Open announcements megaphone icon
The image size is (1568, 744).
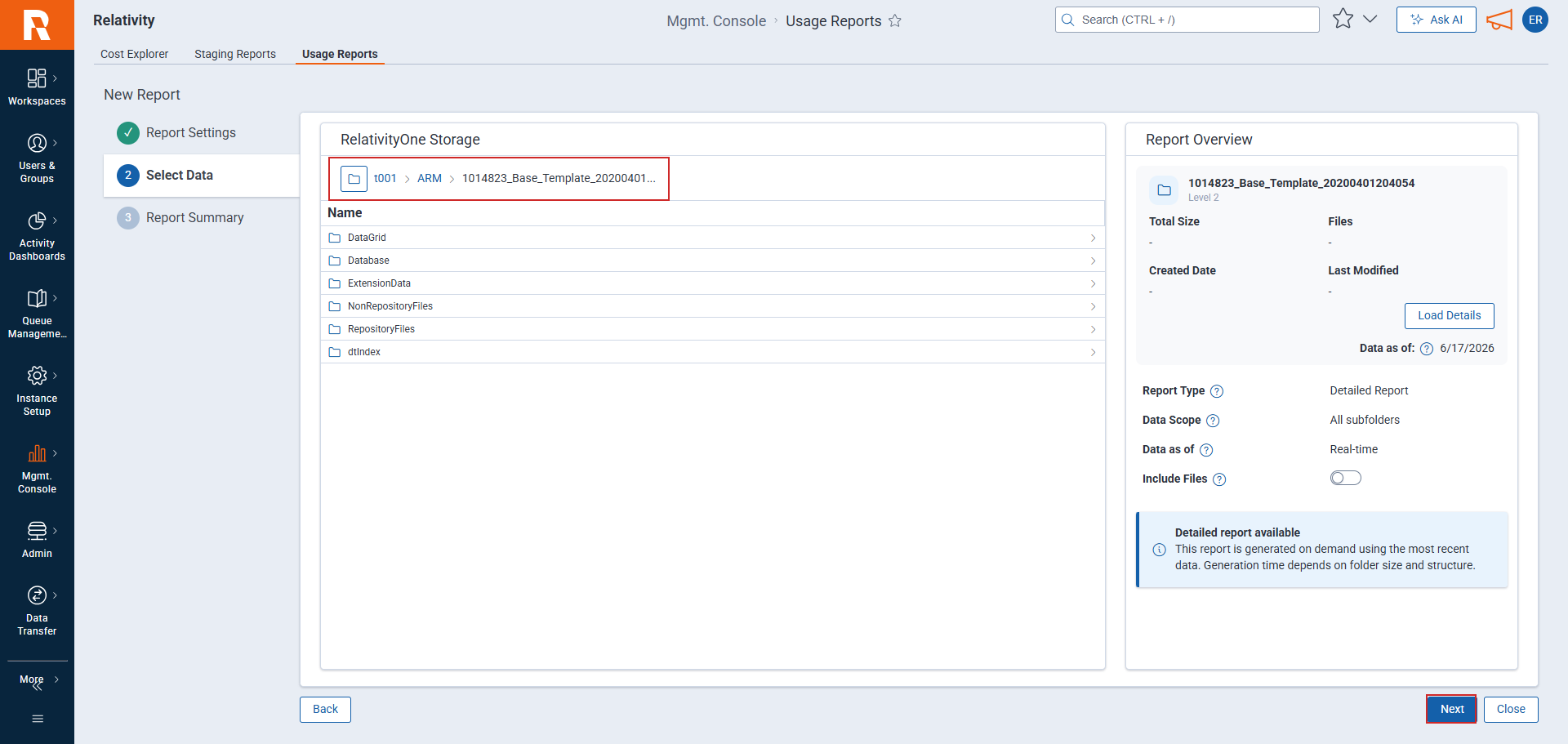click(x=1499, y=20)
